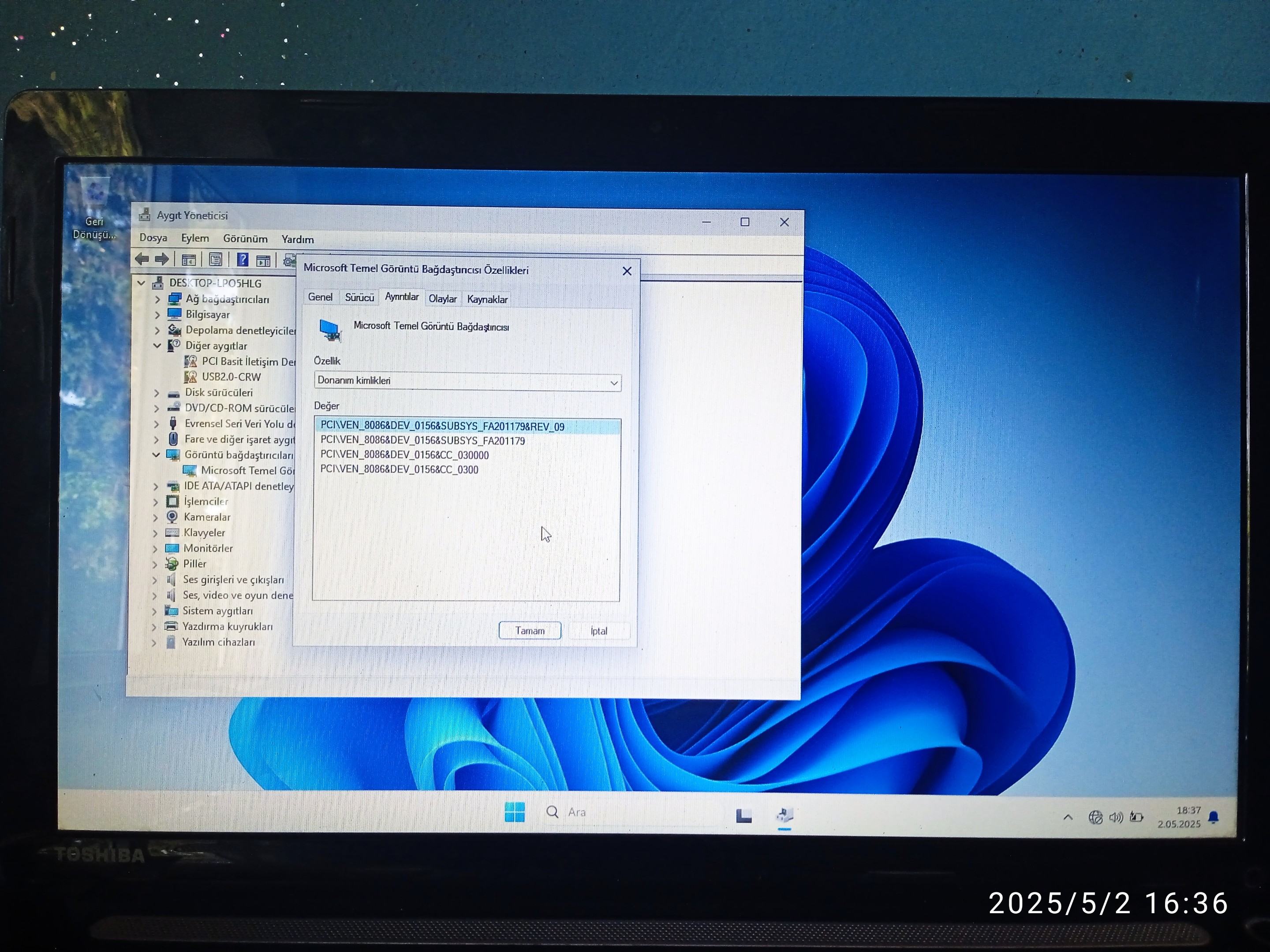Open the network status tray icon
The width and height of the screenshot is (1270, 952).
point(1095,817)
